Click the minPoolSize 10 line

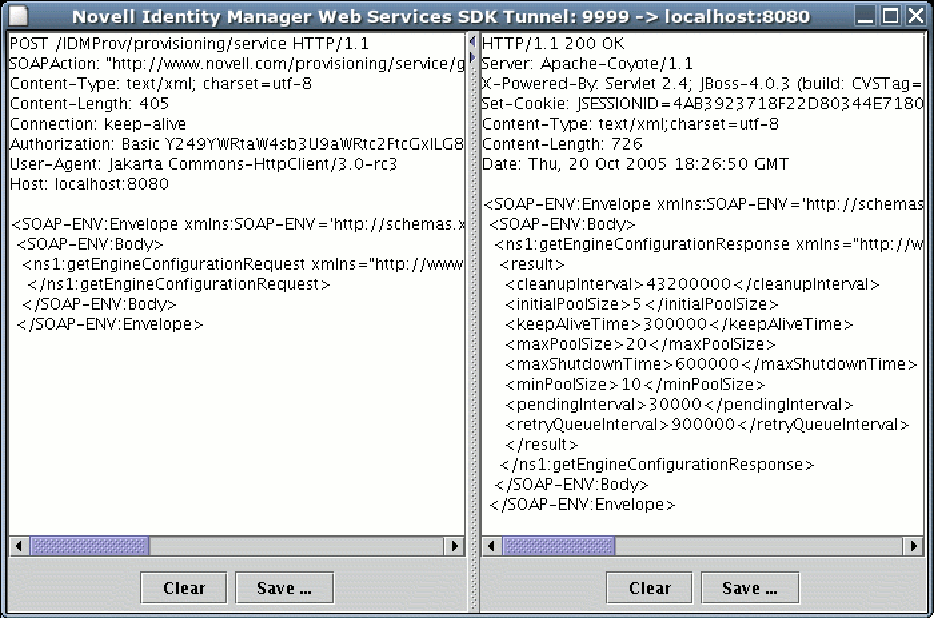tap(635, 384)
